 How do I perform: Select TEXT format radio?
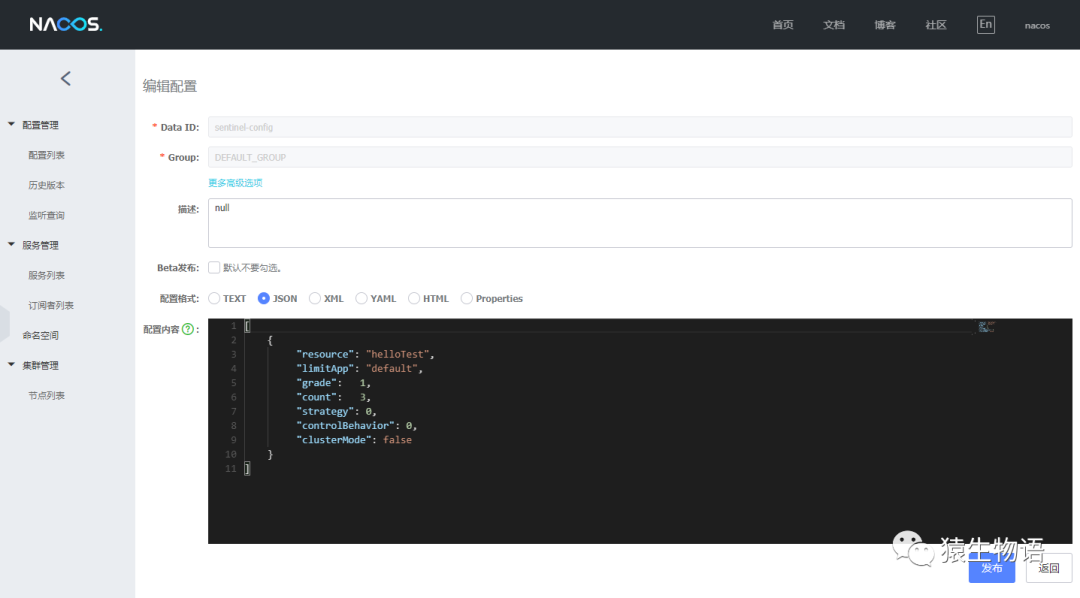coord(214,298)
